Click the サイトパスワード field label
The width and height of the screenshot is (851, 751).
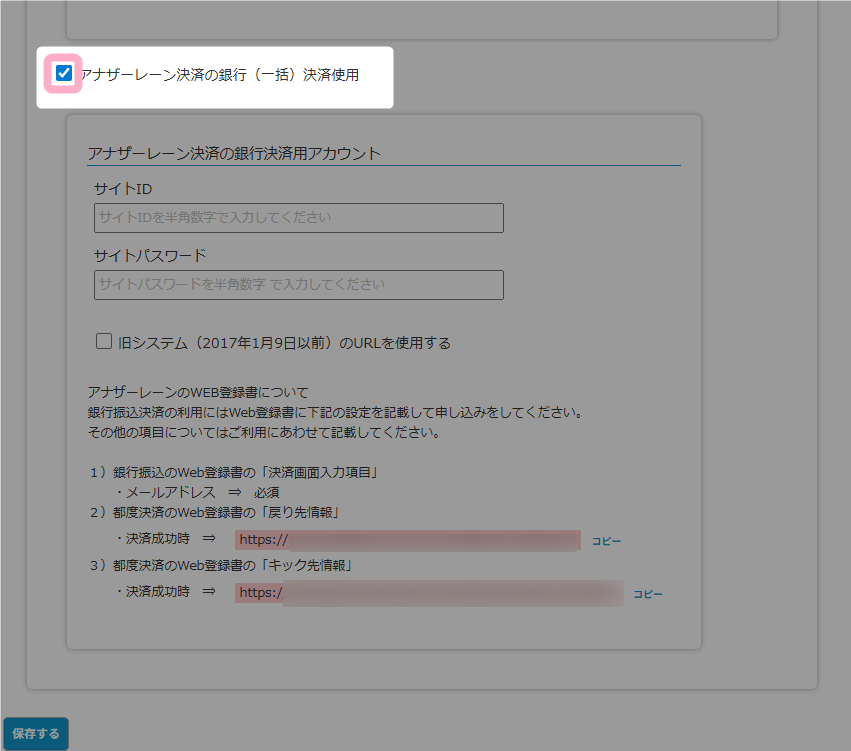(x=150, y=255)
